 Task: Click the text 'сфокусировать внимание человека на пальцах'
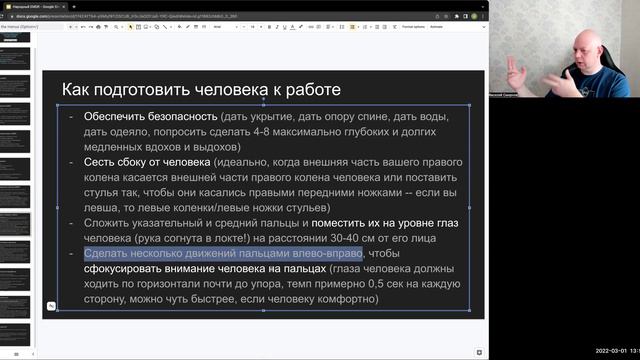pyautogui.click(x=205, y=269)
